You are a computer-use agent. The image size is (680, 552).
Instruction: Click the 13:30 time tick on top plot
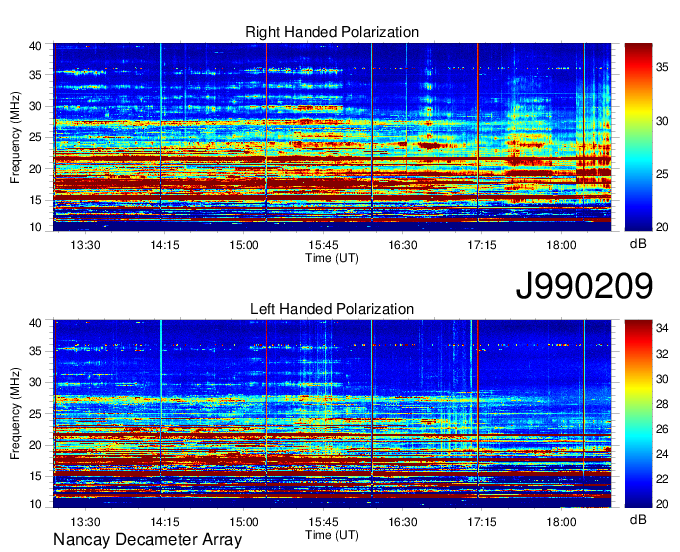tap(85, 245)
